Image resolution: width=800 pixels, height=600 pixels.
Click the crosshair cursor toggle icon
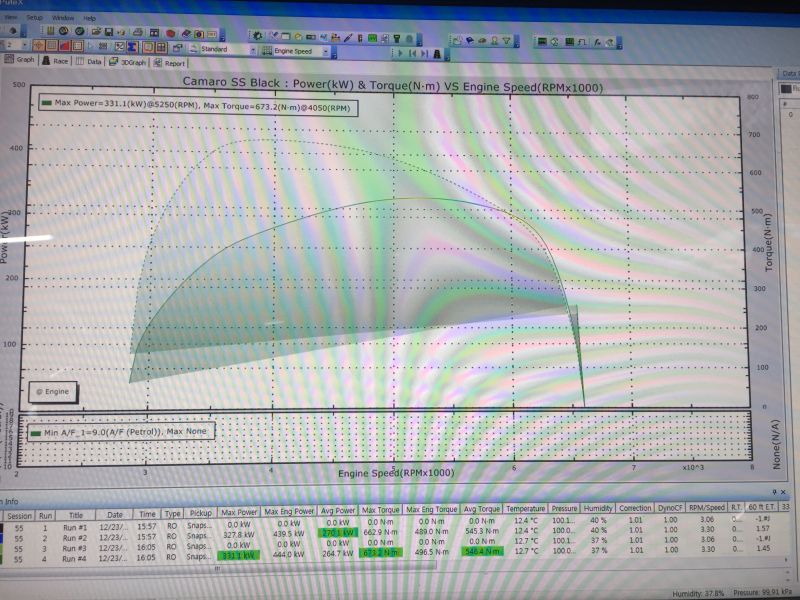click(39, 46)
